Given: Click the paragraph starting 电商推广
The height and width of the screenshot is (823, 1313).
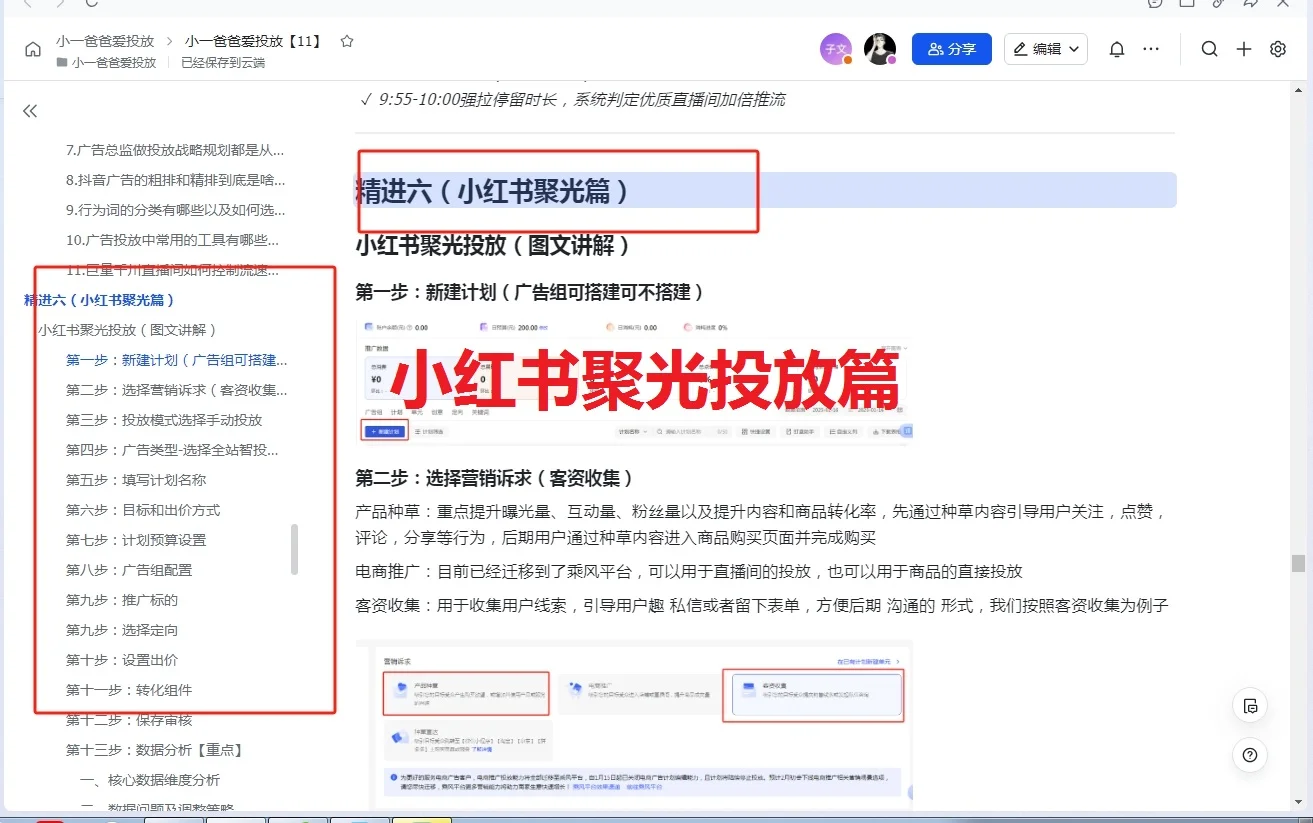Looking at the screenshot, I should tap(689, 572).
